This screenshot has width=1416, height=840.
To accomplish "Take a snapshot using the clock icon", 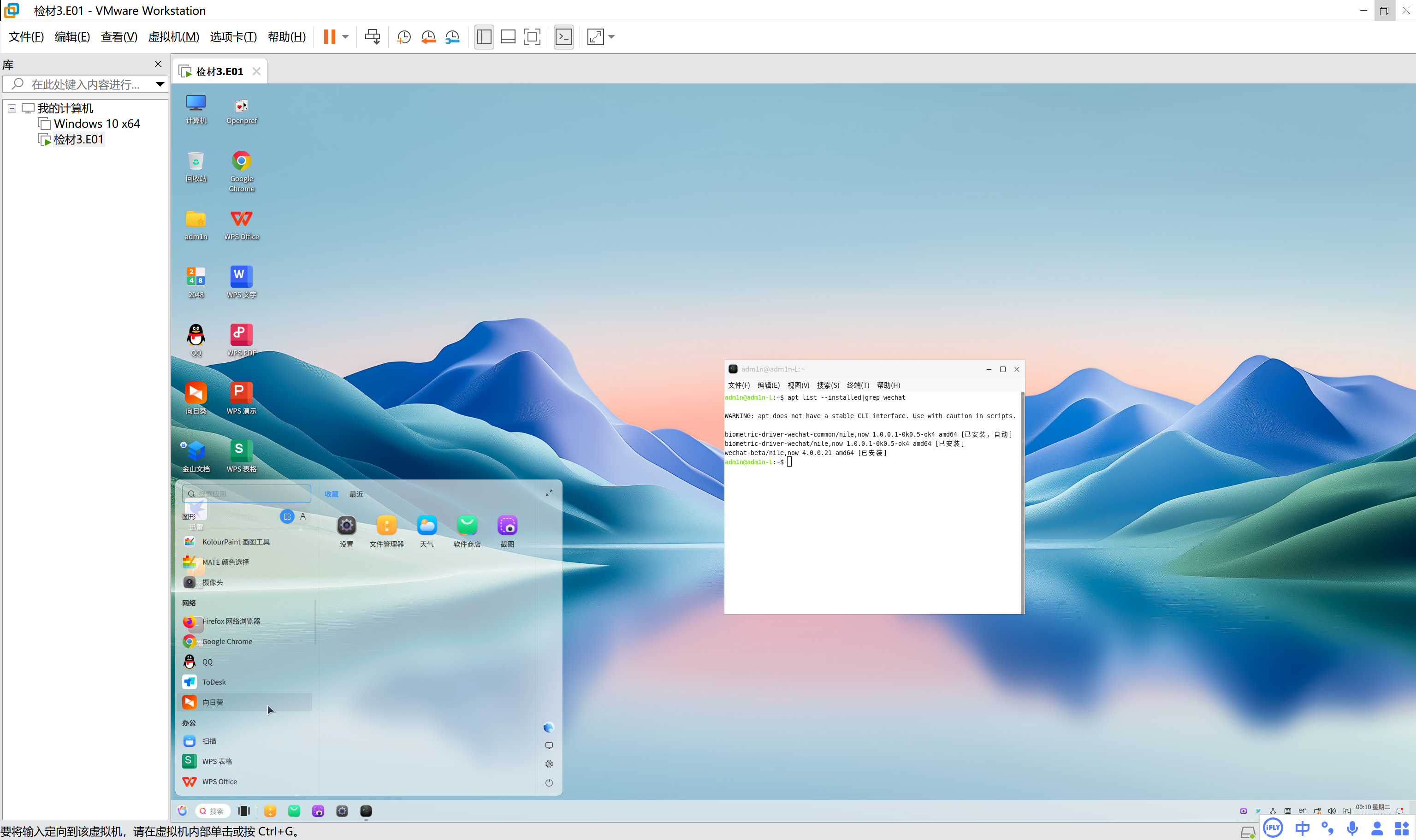I will pyautogui.click(x=404, y=37).
